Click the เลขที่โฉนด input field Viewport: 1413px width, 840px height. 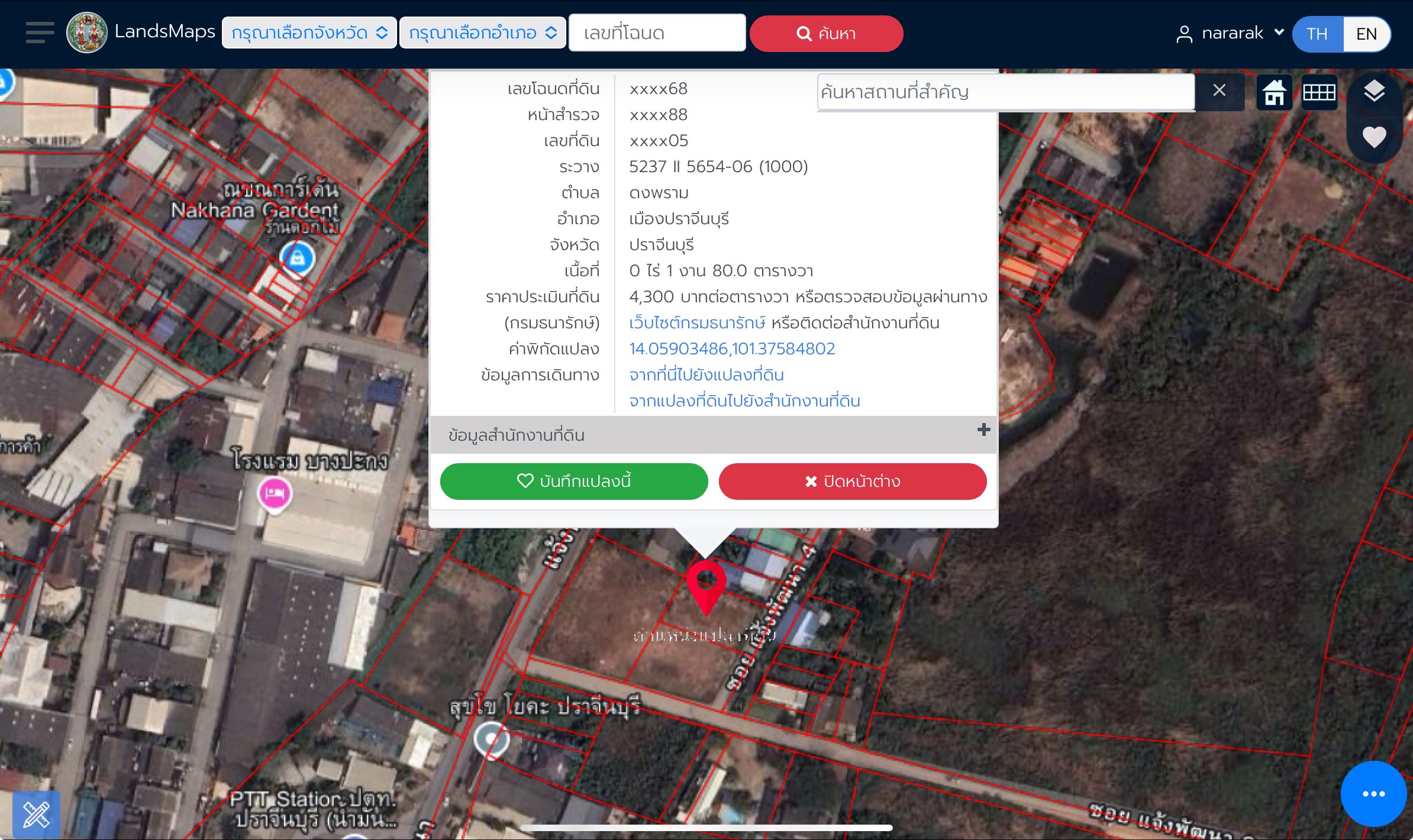pyautogui.click(x=657, y=33)
